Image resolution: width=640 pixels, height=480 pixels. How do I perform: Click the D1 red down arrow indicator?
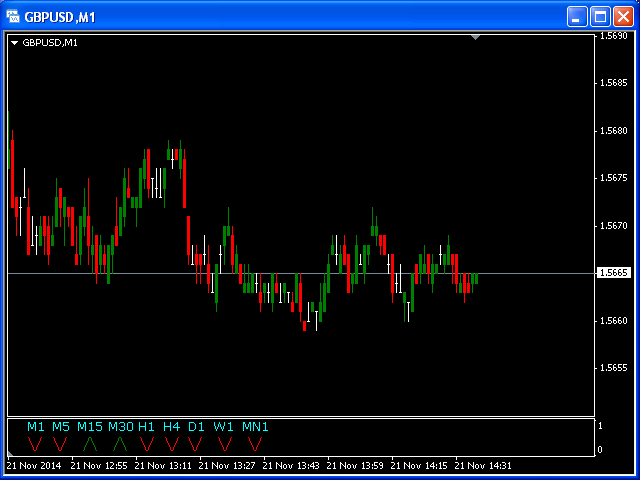click(x=195, y=444)
